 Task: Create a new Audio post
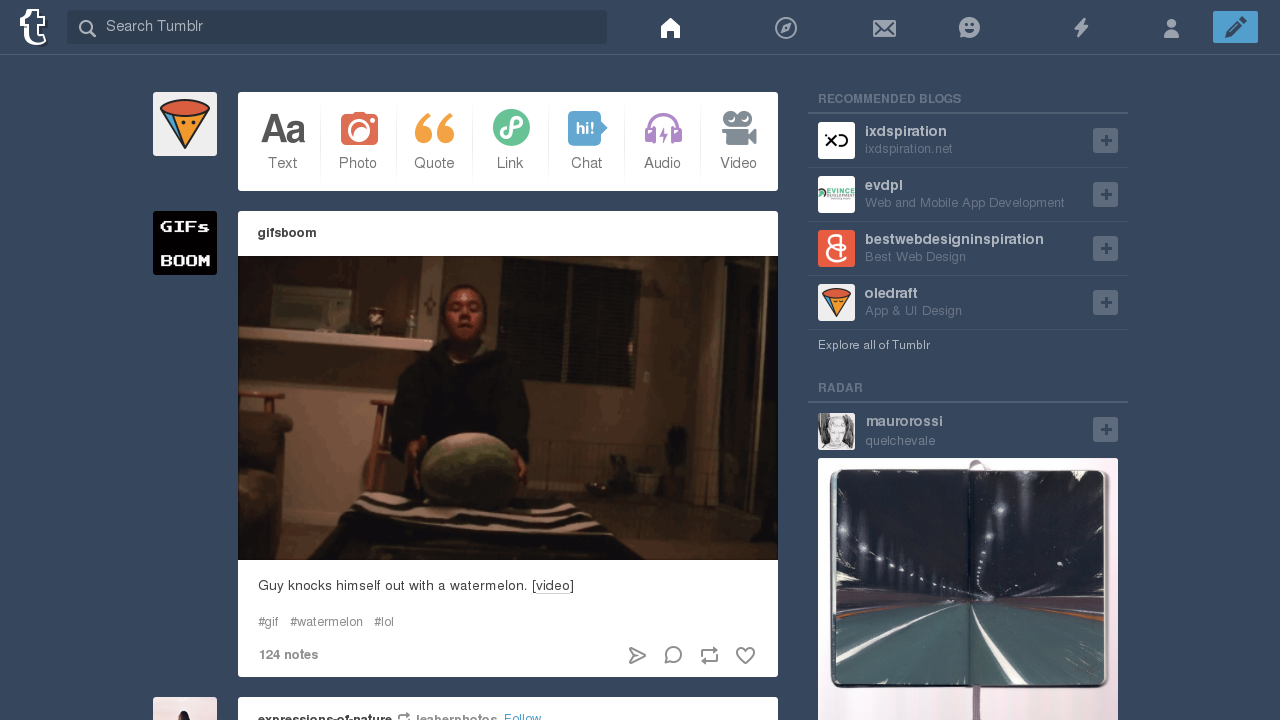[x=662, y=141]
